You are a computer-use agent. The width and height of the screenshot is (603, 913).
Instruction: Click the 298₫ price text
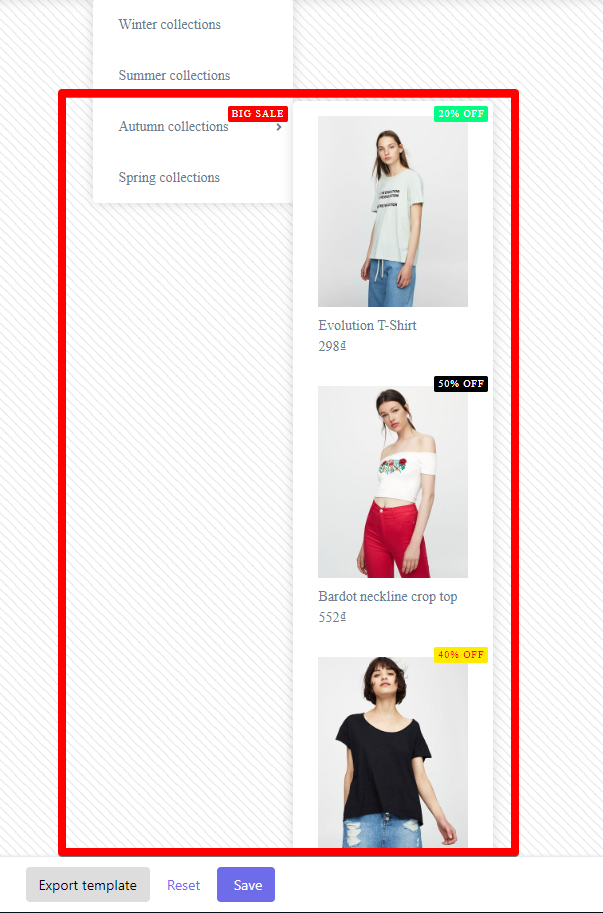332,346
